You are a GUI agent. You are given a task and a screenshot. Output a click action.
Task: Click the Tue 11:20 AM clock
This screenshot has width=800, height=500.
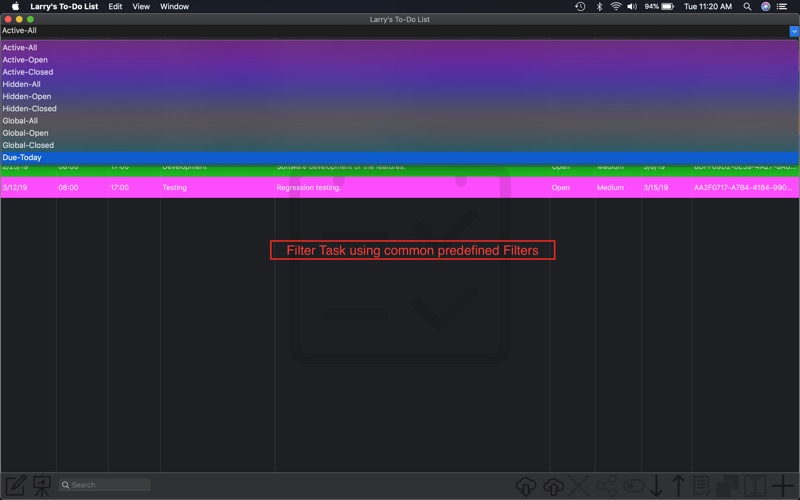[708, 7]
